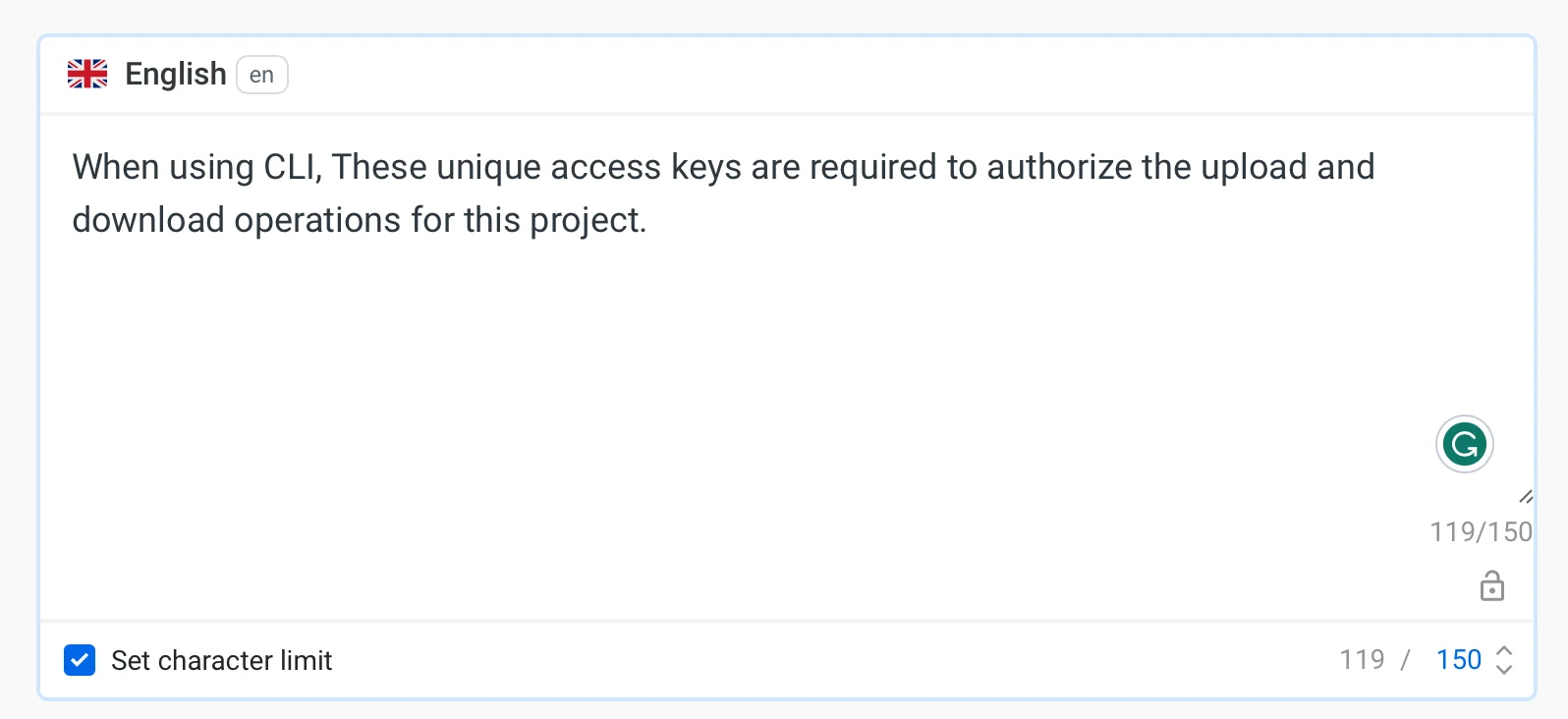Increase the character limit with the up arrow
This screenshot has width=1568, height=719.
1503,651
